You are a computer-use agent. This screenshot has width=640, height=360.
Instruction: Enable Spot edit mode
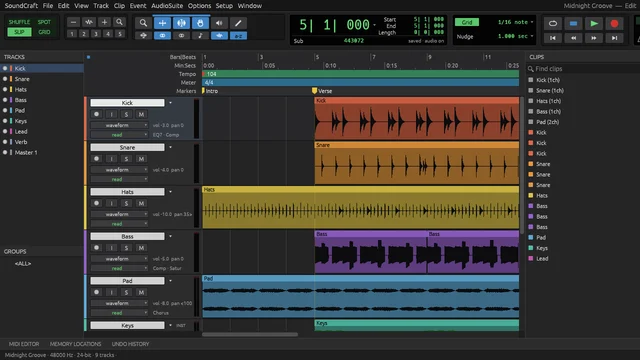(x=44, y=22)
